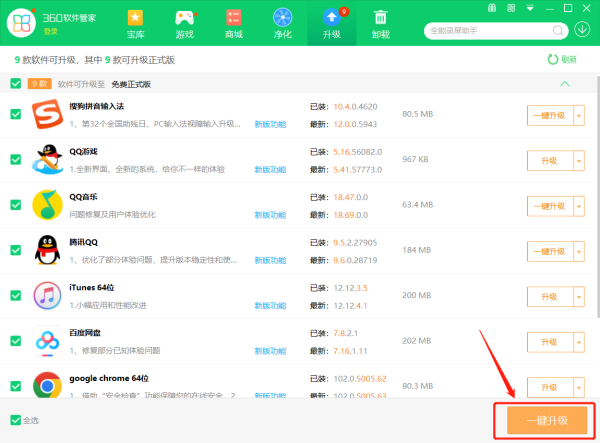Click the 80.5 MB size value
The width and height of the screenshot is (600, 443).
pos(417,114)
